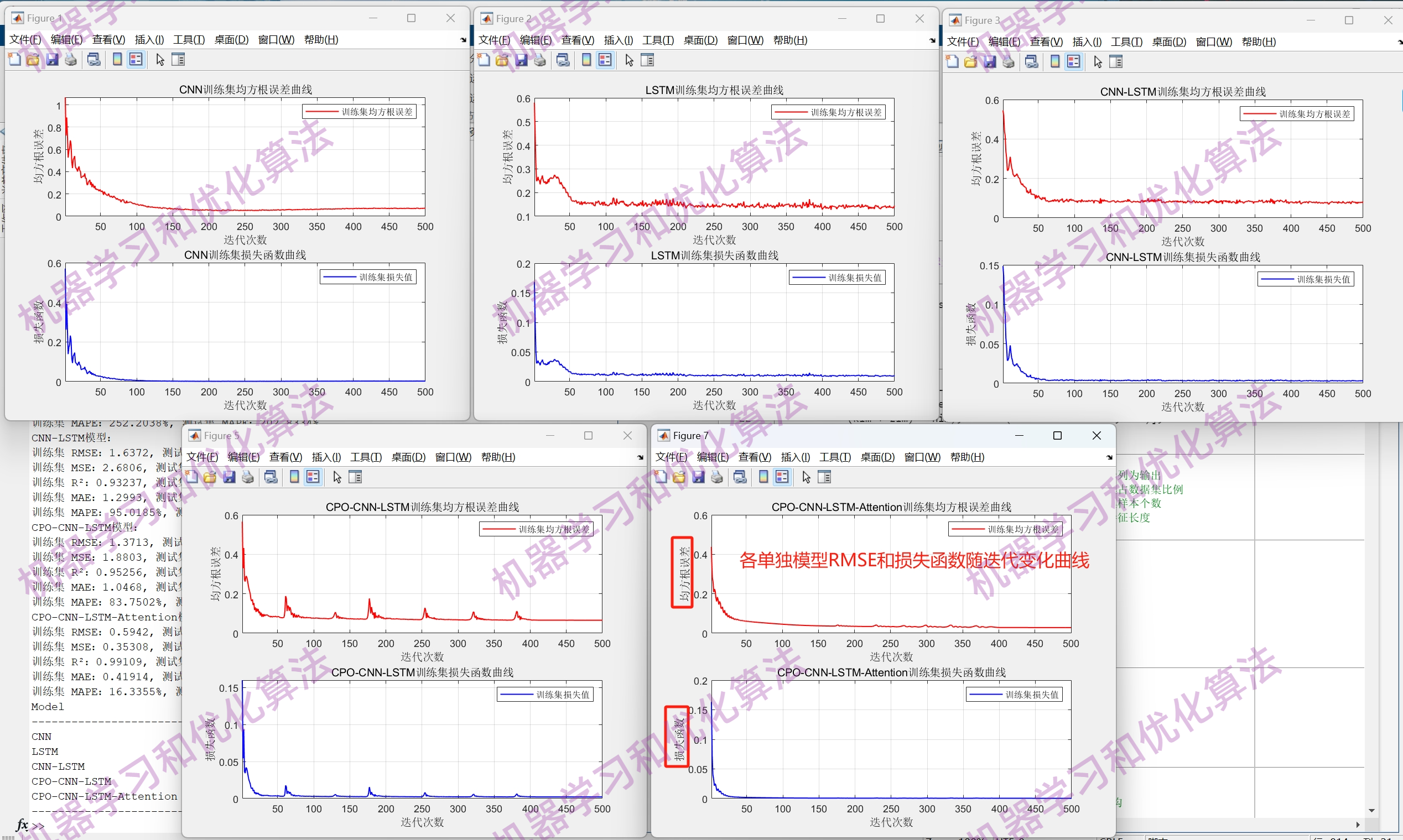
Task: Save figure icon in Figure 7 toolbar
Action: coord(699,477)
